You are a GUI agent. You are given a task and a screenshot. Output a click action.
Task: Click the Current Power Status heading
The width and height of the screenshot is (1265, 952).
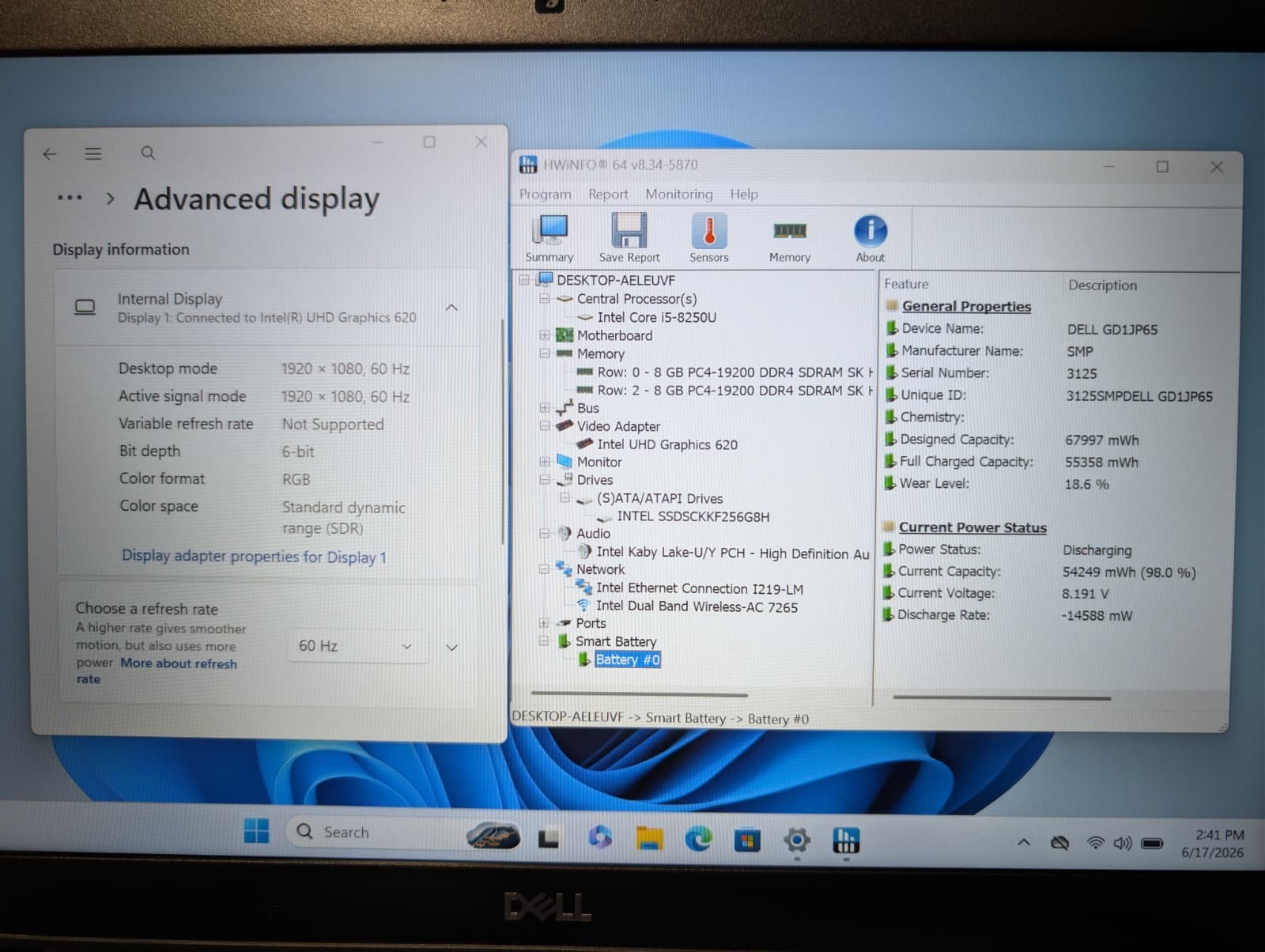click(972, 527)
